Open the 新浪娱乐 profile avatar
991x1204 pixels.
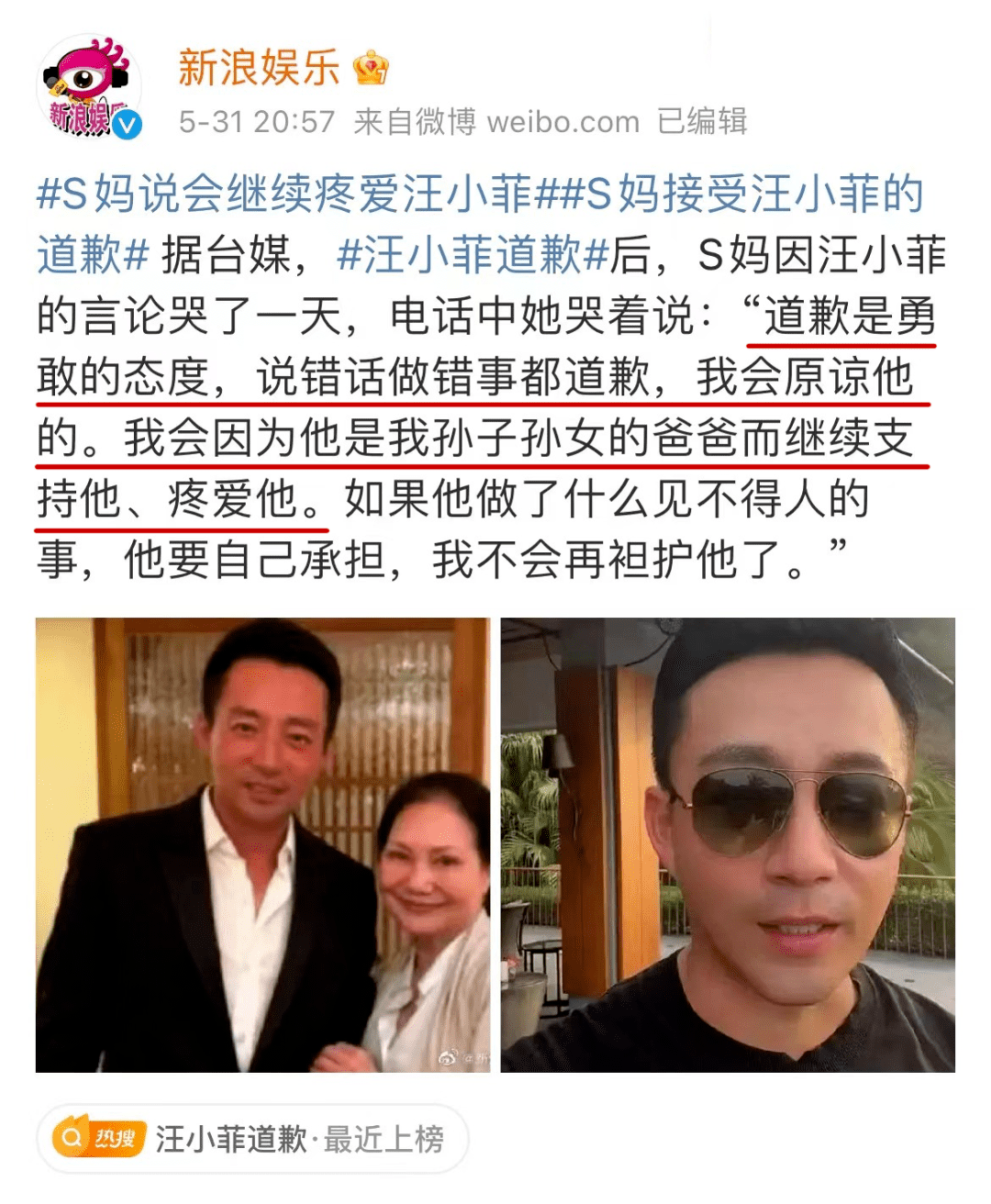click(x=89, y=88)
